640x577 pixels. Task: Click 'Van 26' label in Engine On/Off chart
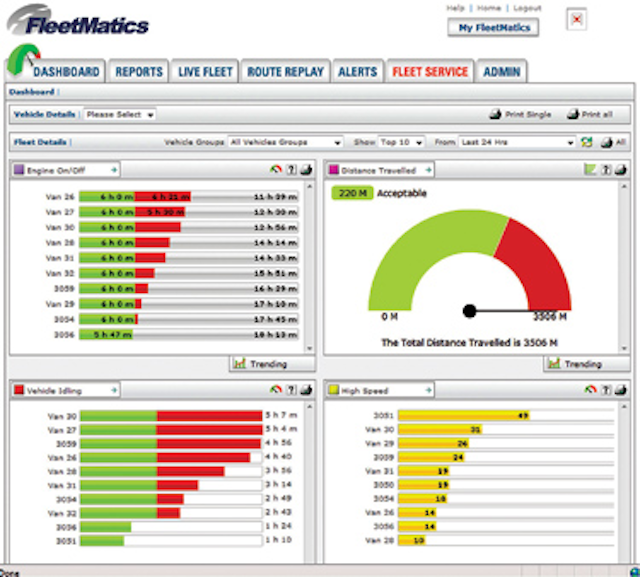[x=60, y=197]
